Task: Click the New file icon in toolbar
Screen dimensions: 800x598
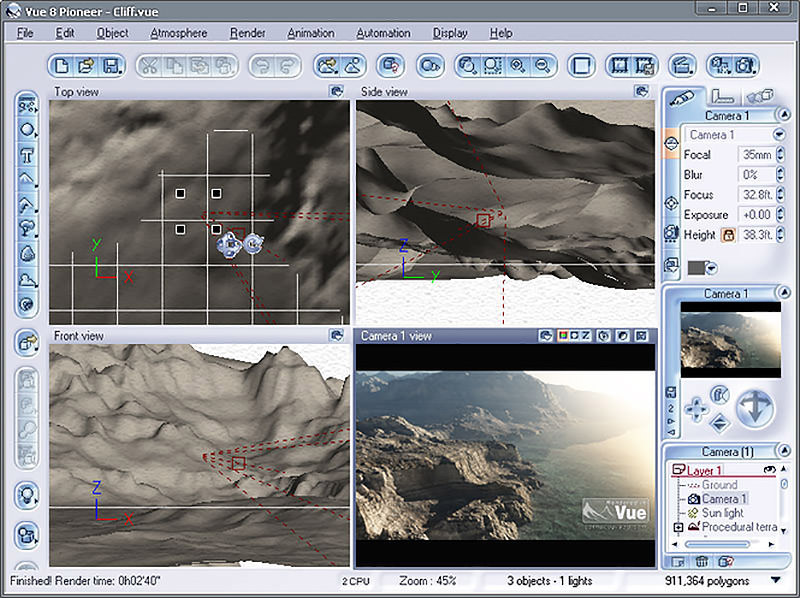Action: 62,66
